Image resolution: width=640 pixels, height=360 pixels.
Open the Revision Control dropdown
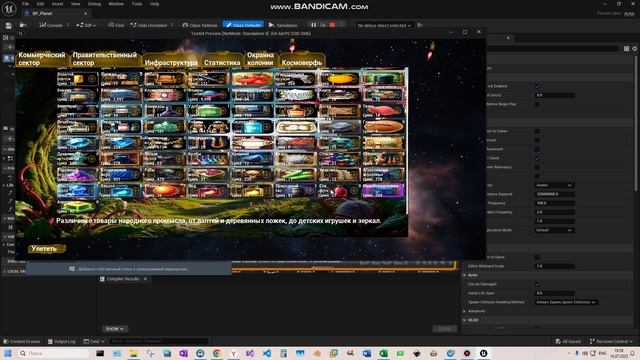pos(611,341)
